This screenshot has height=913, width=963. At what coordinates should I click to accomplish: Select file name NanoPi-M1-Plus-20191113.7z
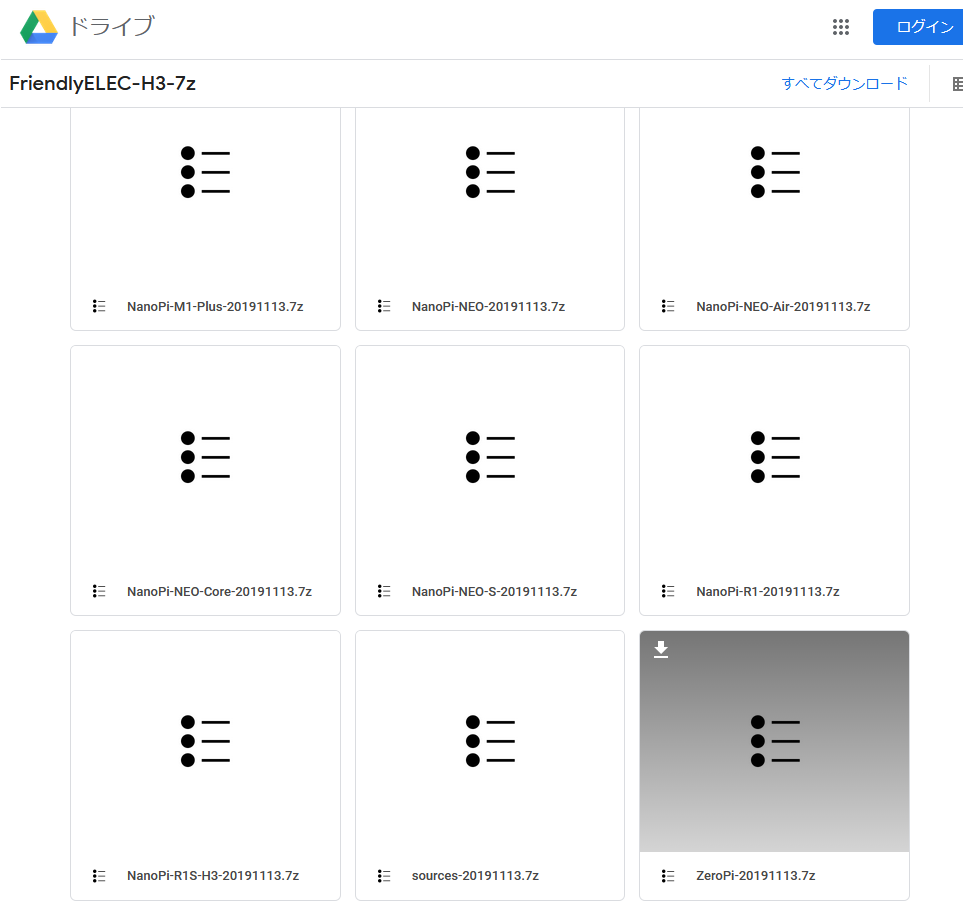pyautogui.click(x=215, y=306)
